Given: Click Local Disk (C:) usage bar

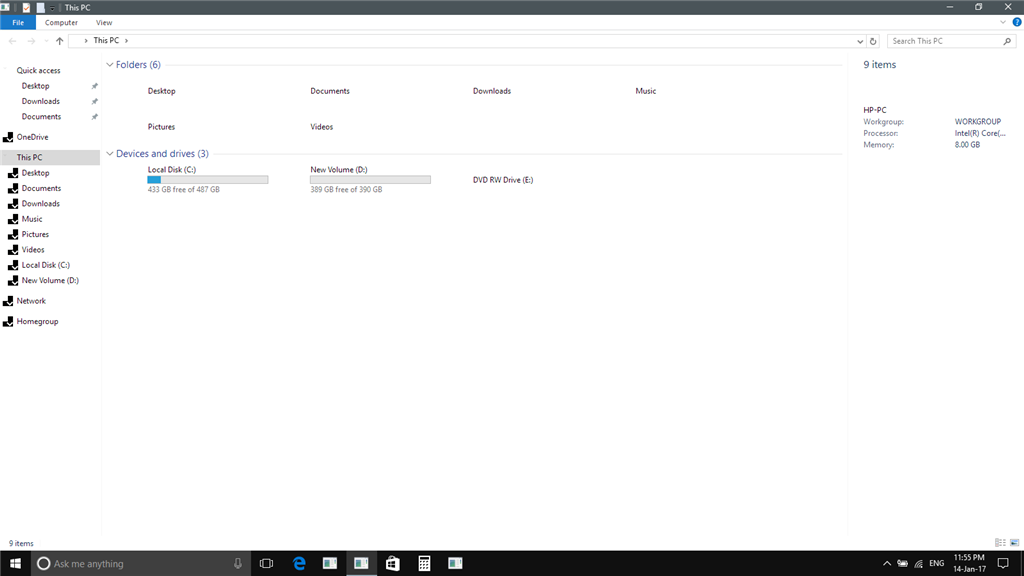Looking at the screenshot, I should tap(208, 180).
